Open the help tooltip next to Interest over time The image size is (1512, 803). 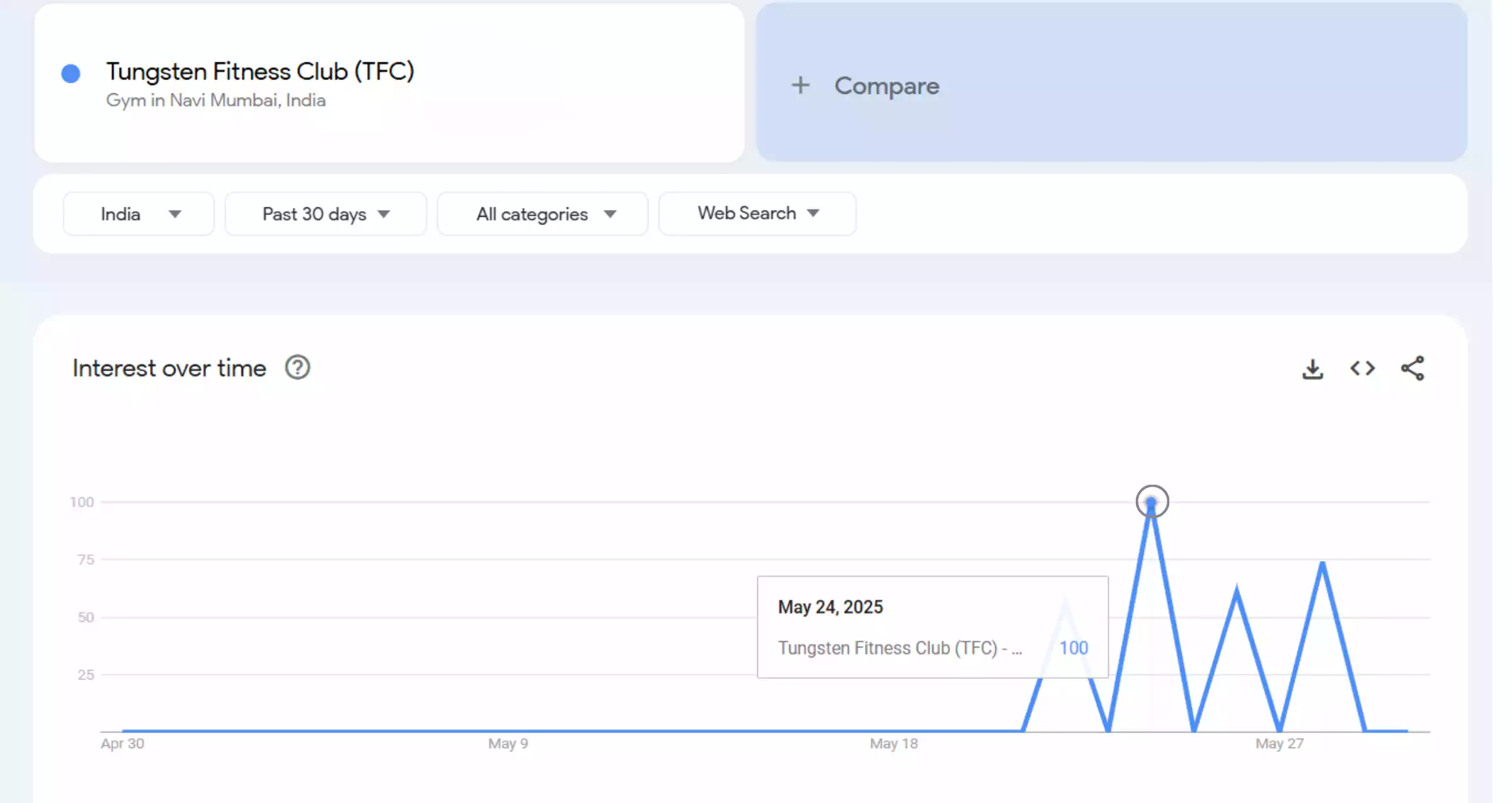[x=297, y=367]
